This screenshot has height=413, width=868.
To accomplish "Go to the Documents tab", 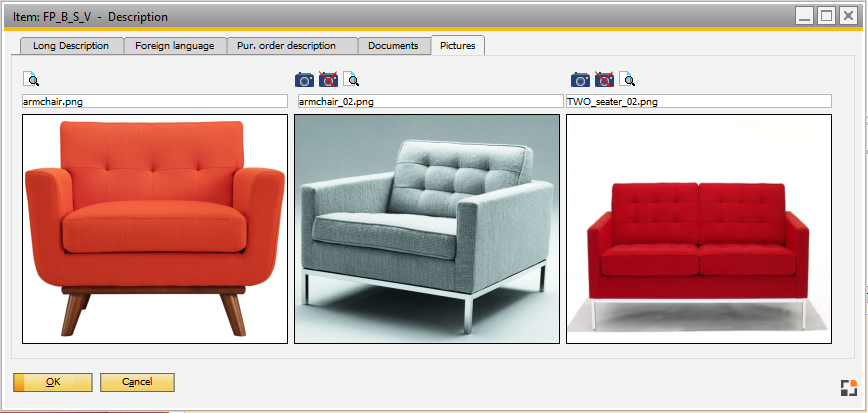I will pyautogui.click(x=393, y=46).
